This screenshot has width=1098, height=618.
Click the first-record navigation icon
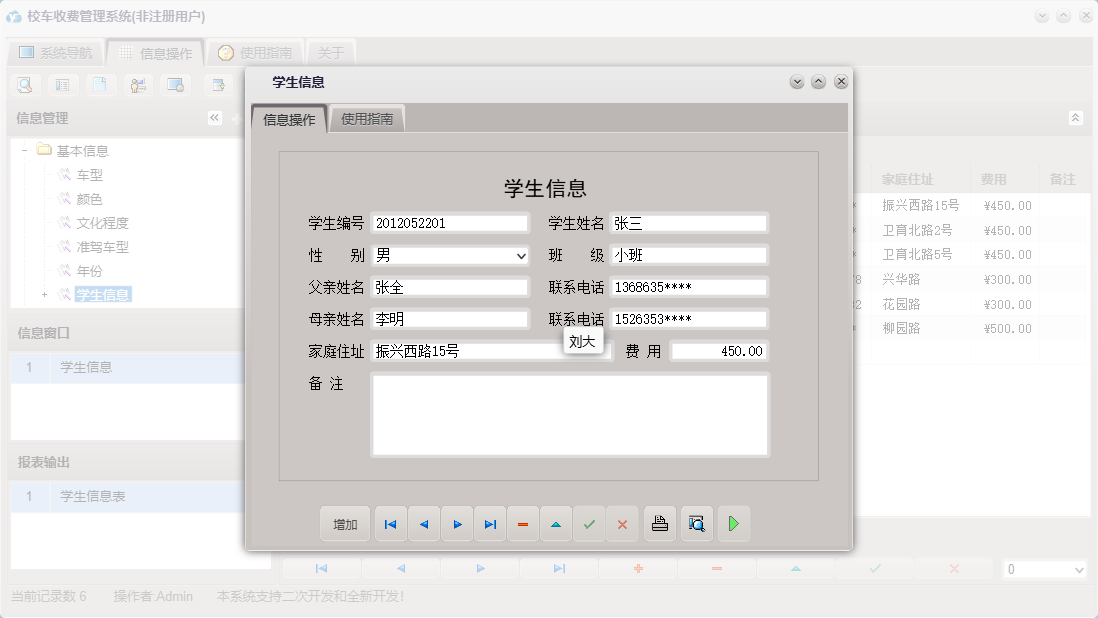390,523
